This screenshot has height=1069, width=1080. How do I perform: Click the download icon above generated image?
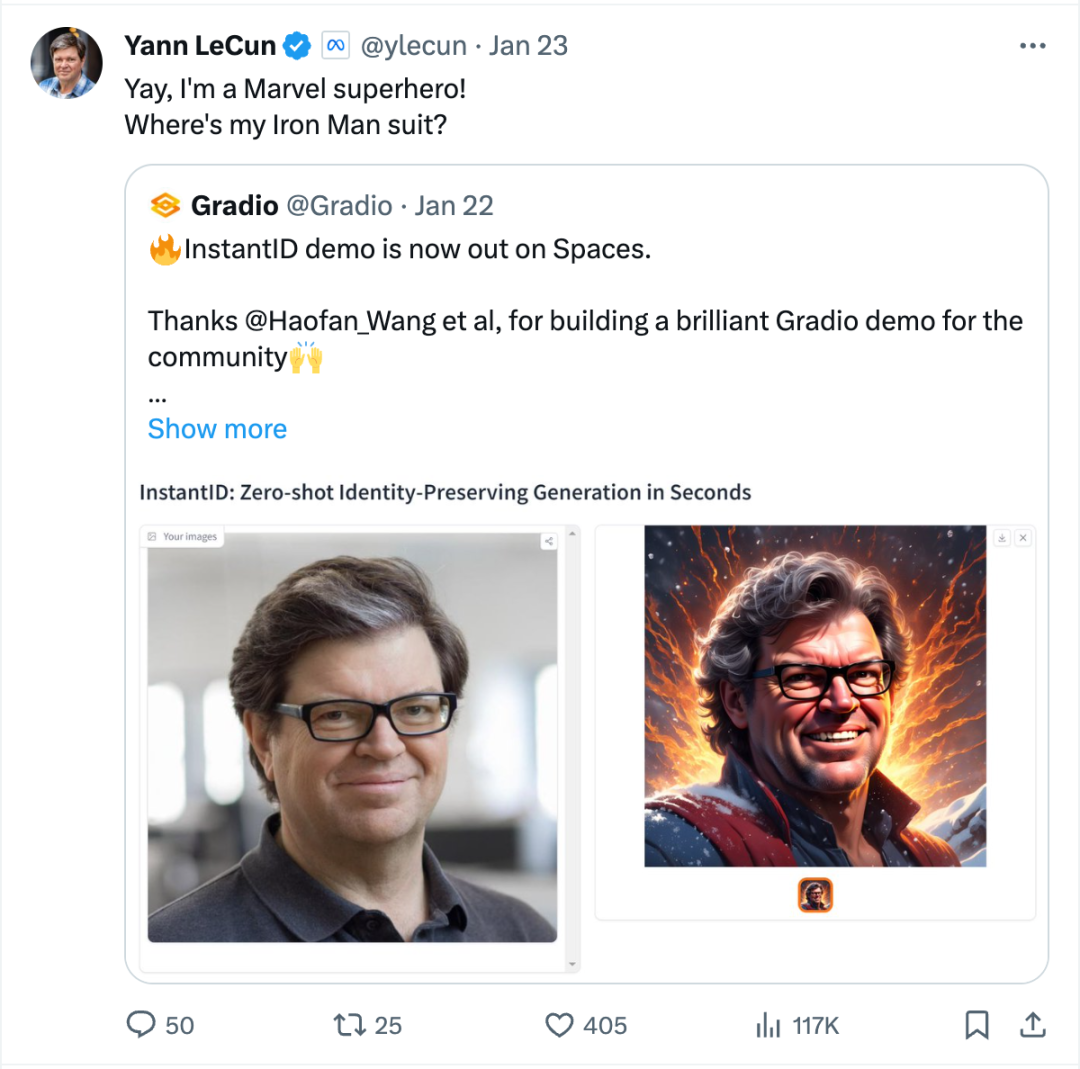point(1002,538)
